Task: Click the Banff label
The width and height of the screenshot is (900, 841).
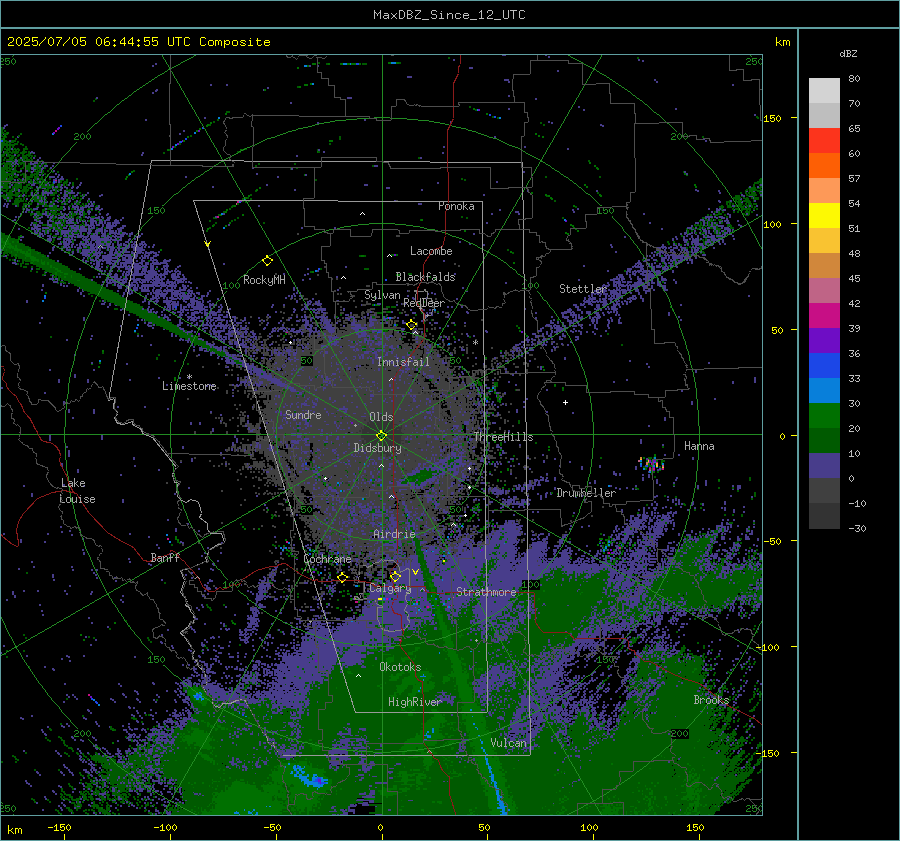Action: pos(165,557)
